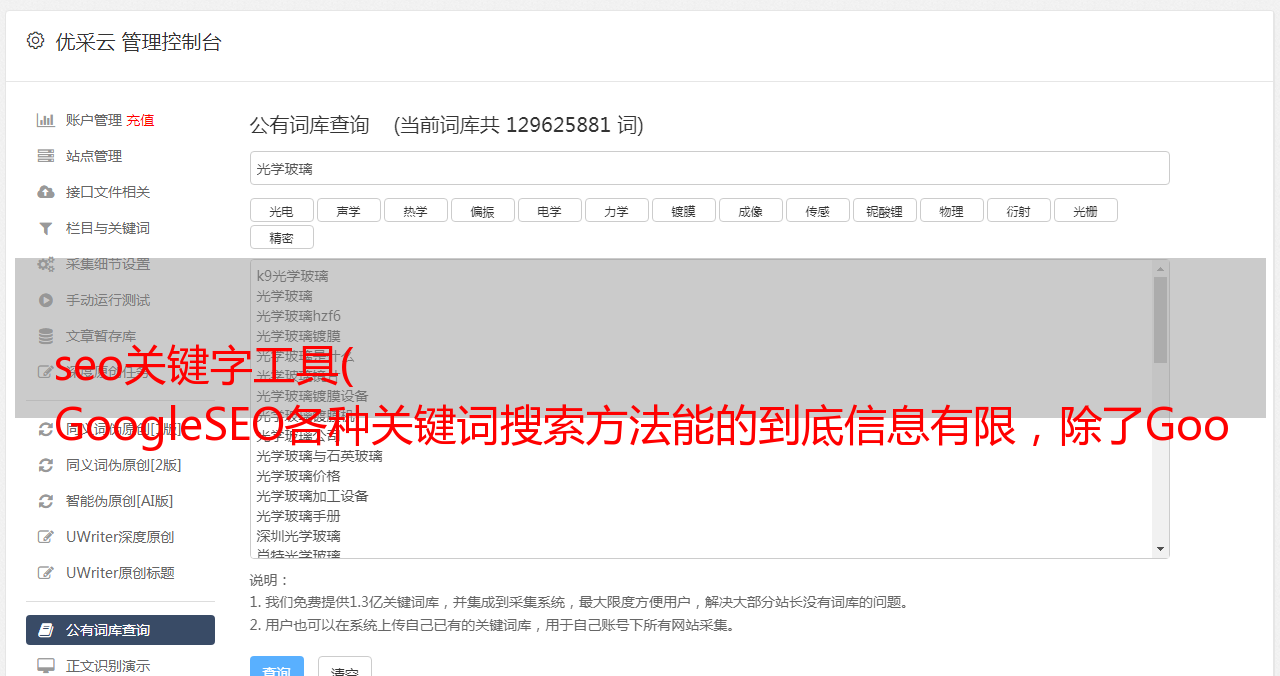The image size is (1280, 676).
Task: Click the 衍射 tag button
Action: pos(1019,211)
